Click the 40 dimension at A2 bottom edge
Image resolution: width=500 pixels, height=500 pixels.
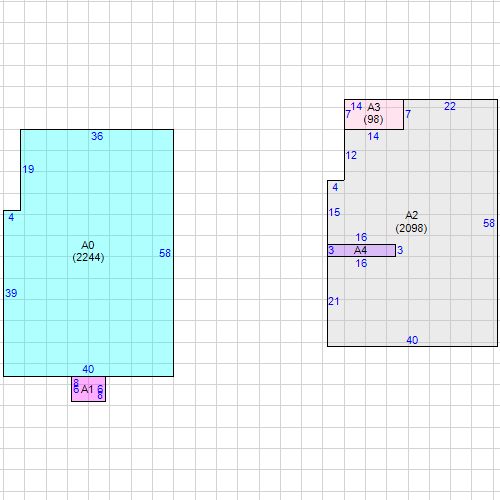(412, 340)
